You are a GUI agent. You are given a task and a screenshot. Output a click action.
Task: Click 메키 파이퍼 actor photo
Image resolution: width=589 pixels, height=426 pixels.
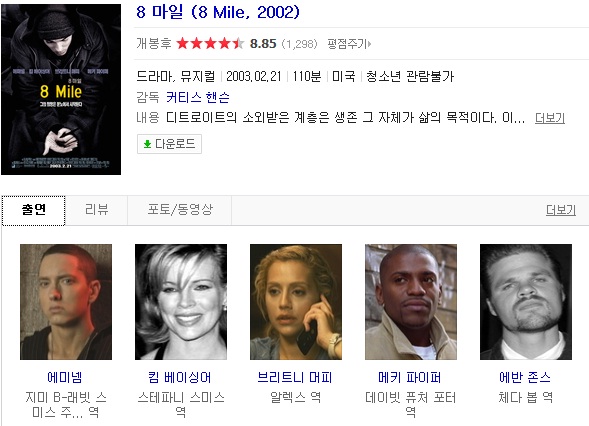point(411,302)
